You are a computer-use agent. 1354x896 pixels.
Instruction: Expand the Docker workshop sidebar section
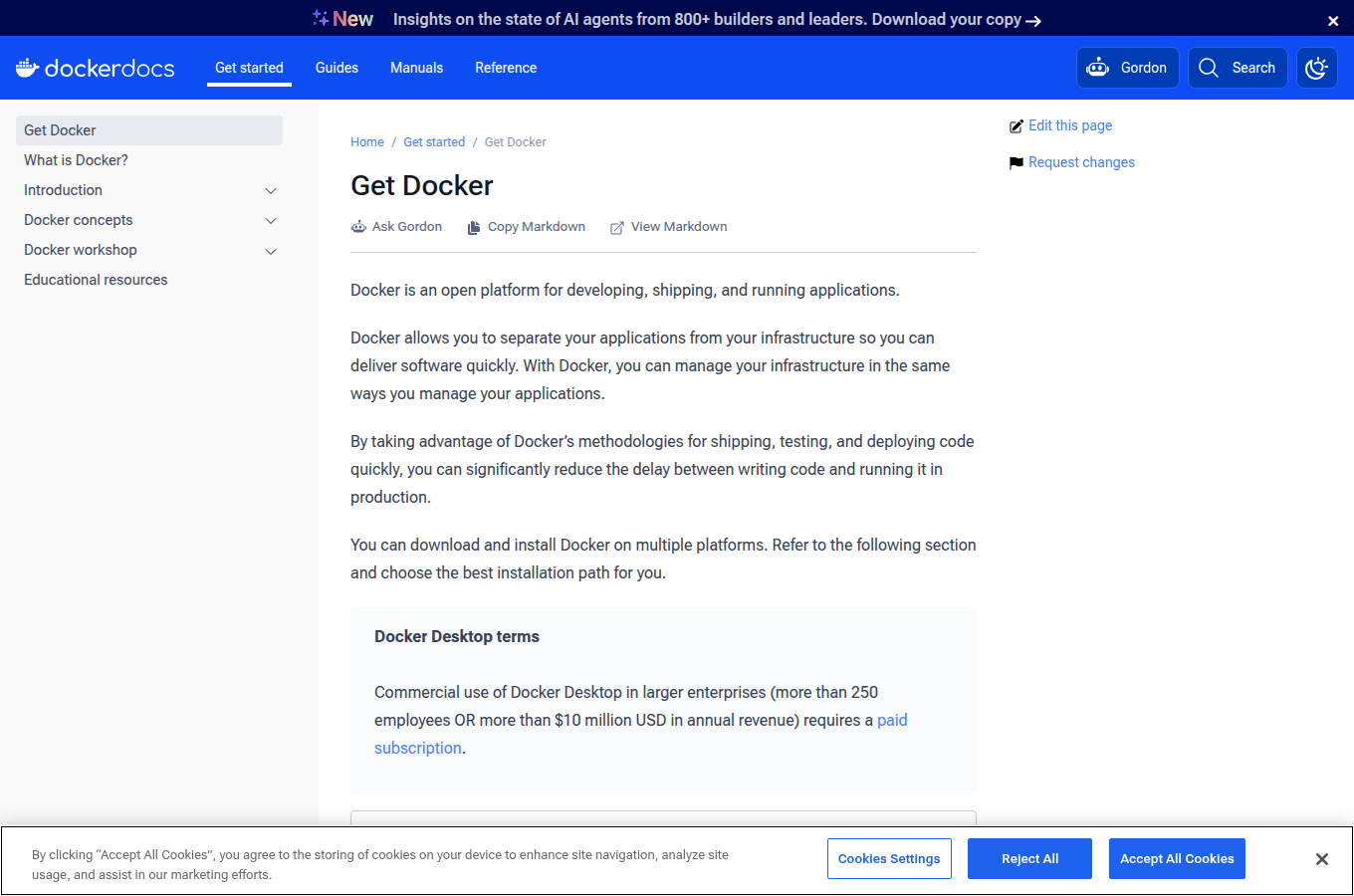271,251
